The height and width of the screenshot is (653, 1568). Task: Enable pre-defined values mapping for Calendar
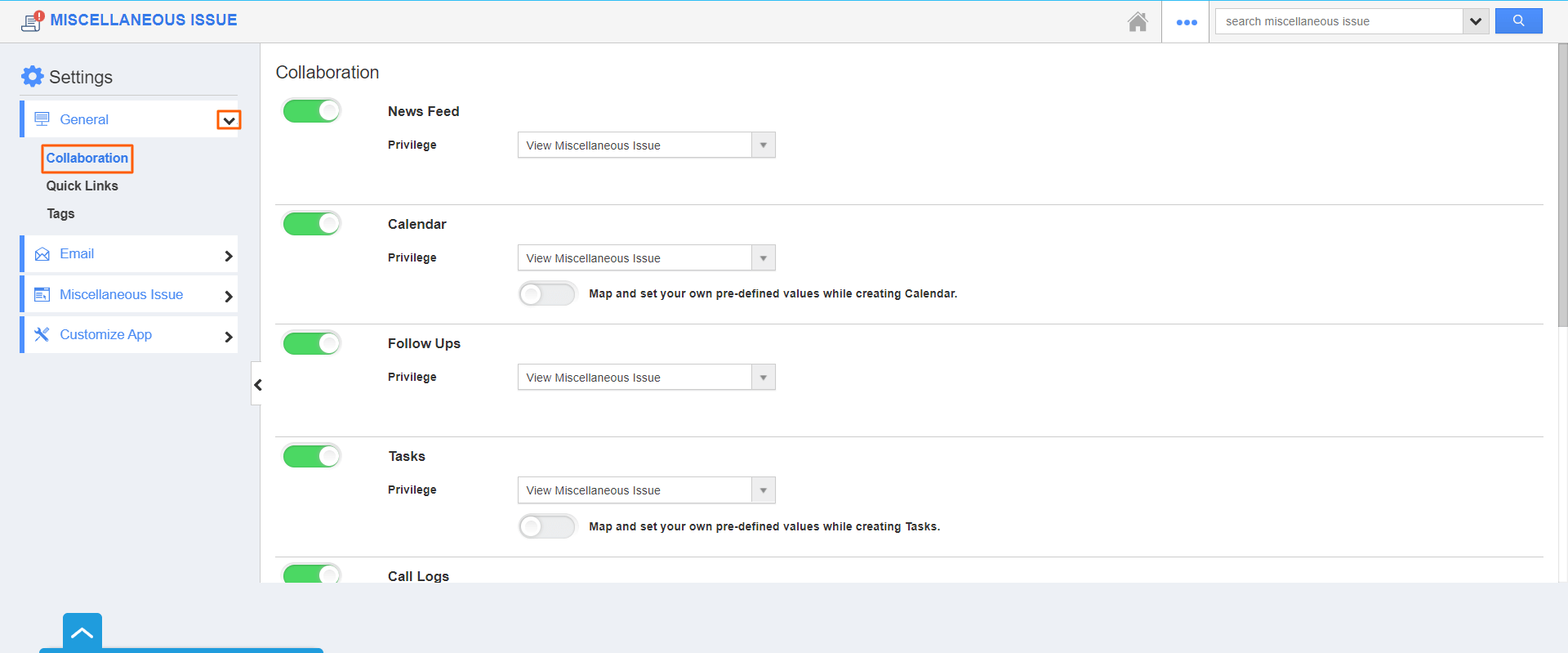click(x=547, y=293)
